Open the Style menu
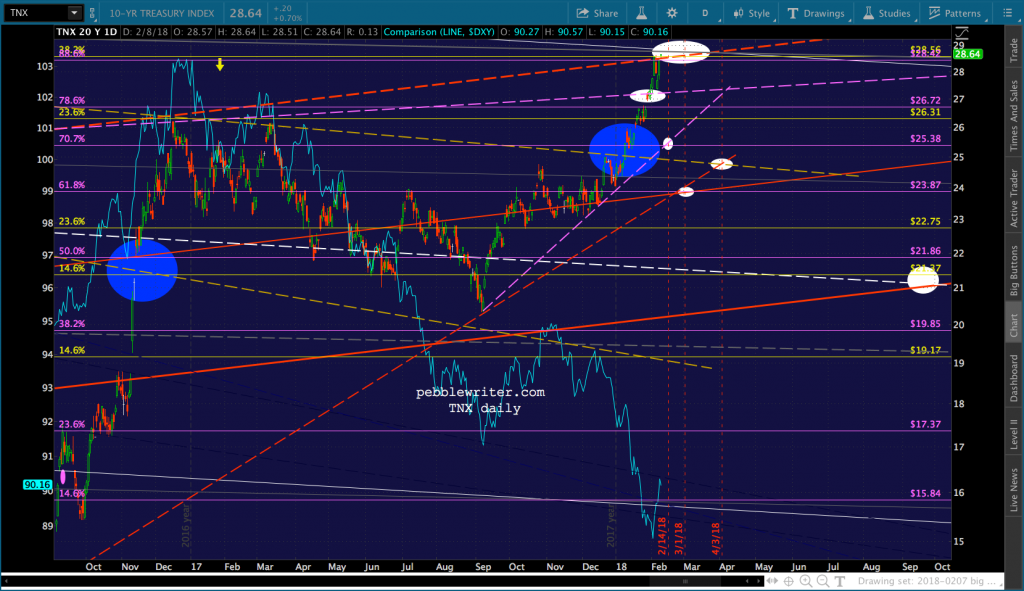This screenshot has height=591, width=1024. pos(751,13)
